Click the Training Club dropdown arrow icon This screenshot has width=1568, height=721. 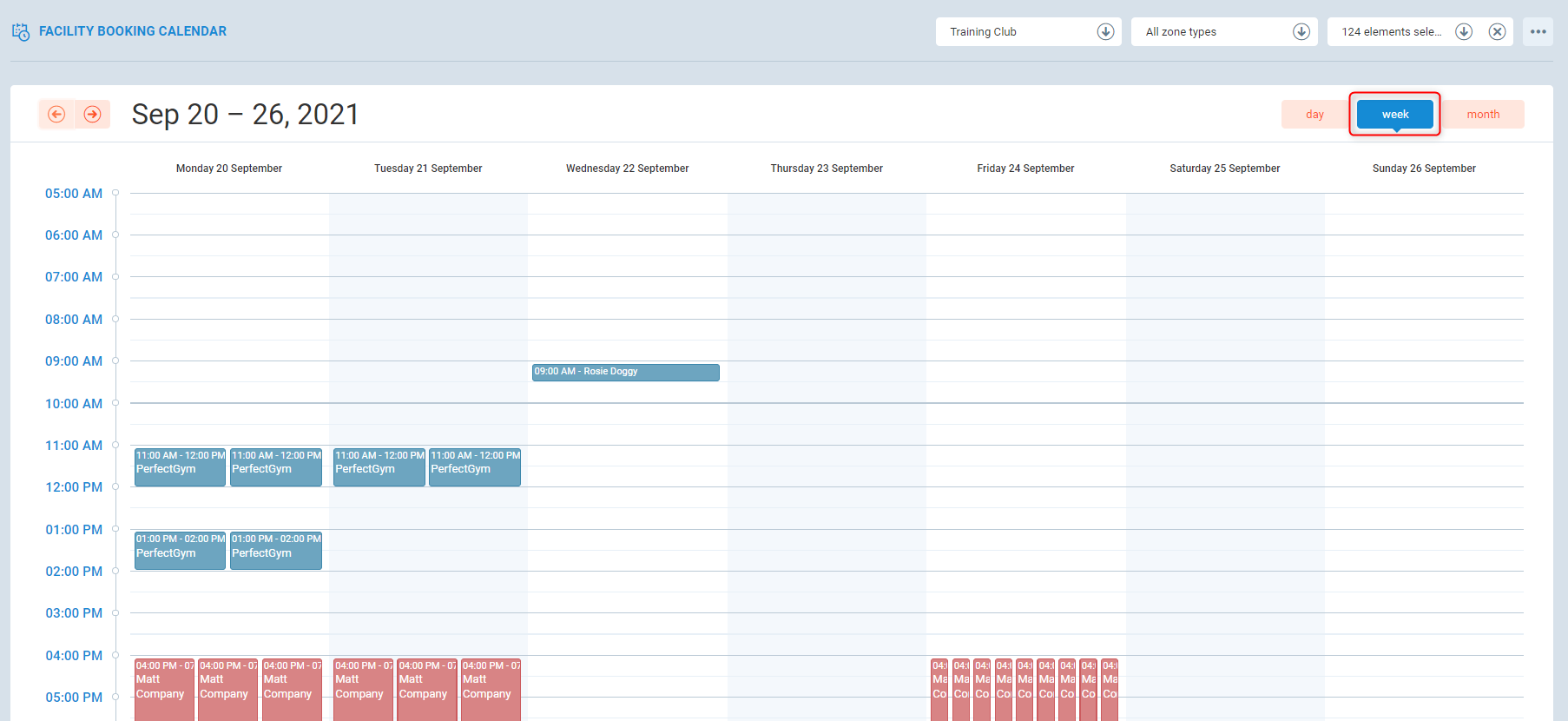(1105, 32)
